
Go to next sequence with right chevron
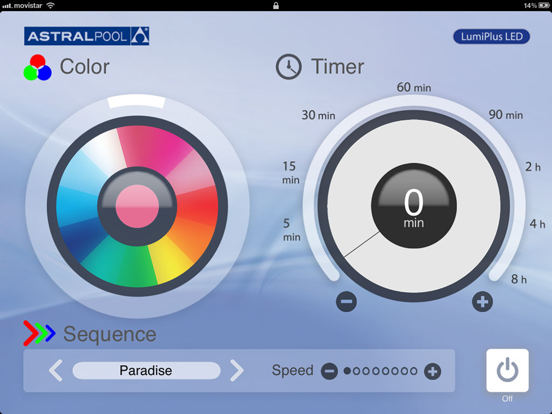point(237,370)
